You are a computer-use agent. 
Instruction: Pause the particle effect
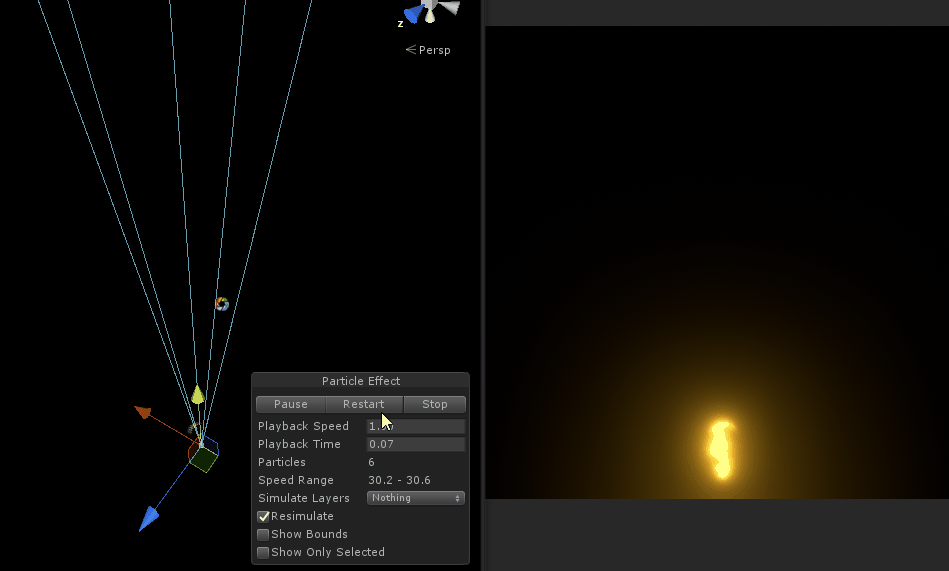[x=291, y=404]
